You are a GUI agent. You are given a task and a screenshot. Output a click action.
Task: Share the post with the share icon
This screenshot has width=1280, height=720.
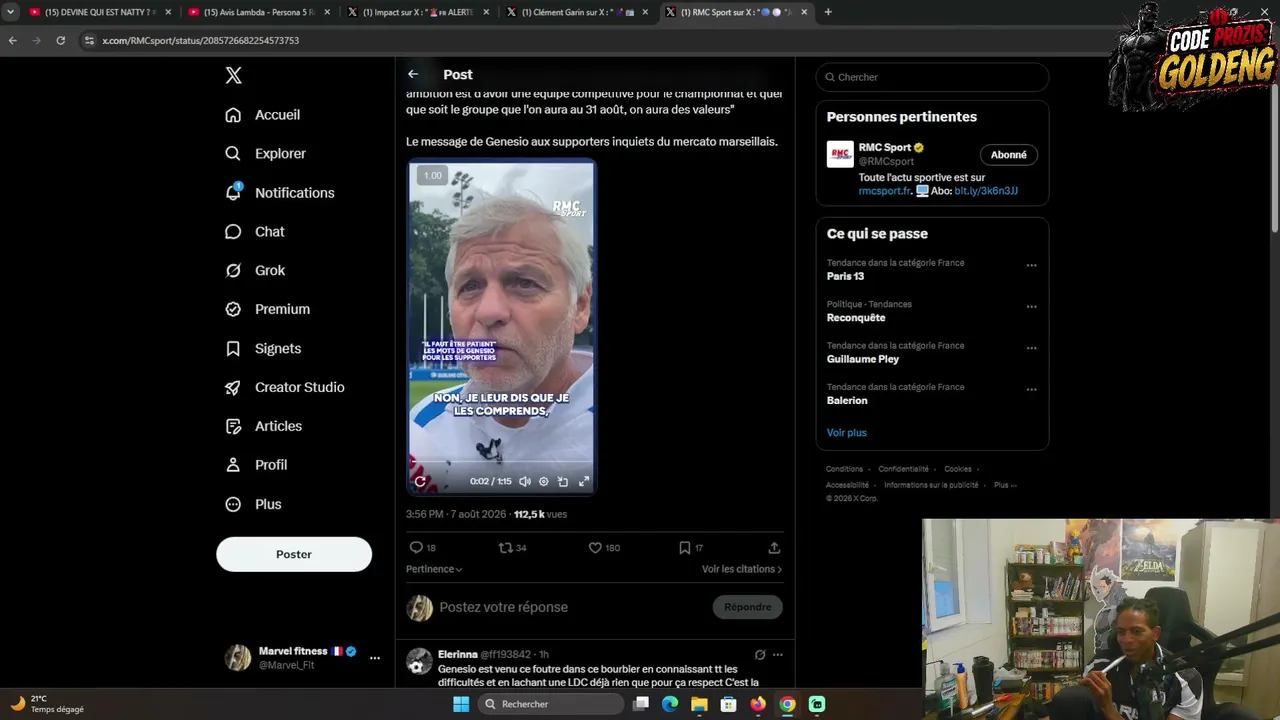774,548
